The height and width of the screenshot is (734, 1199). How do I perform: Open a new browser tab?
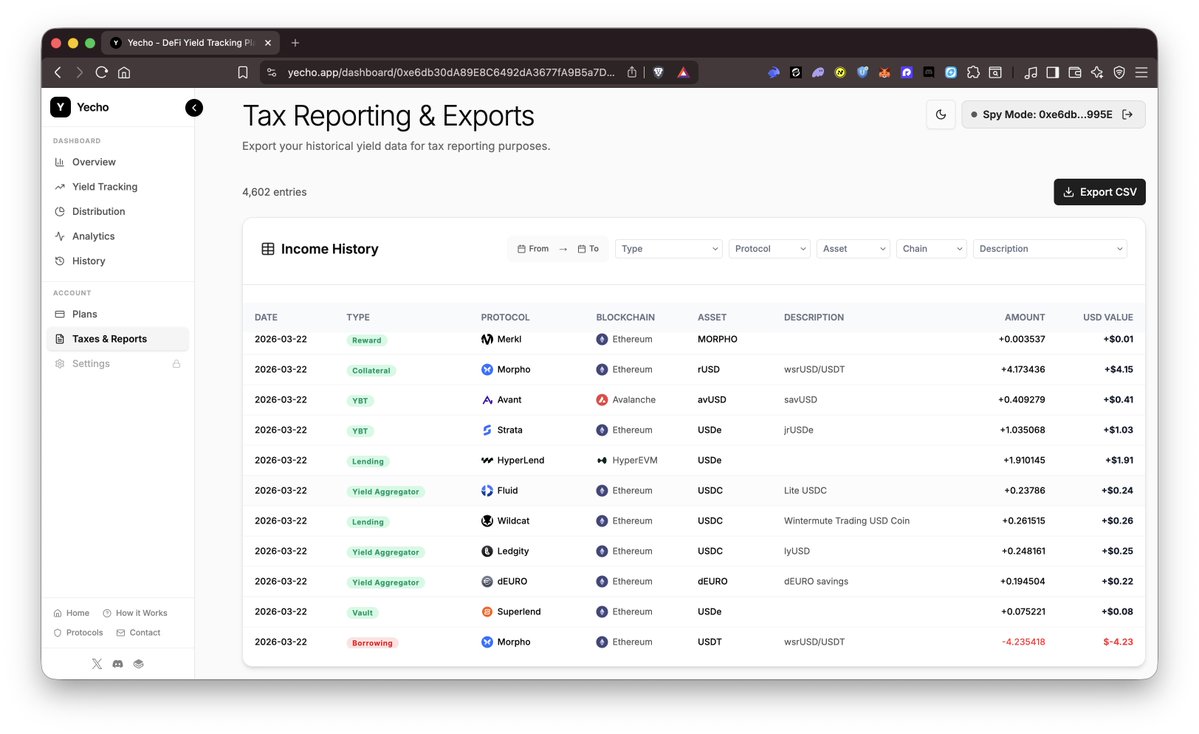(x=295, y=43)
